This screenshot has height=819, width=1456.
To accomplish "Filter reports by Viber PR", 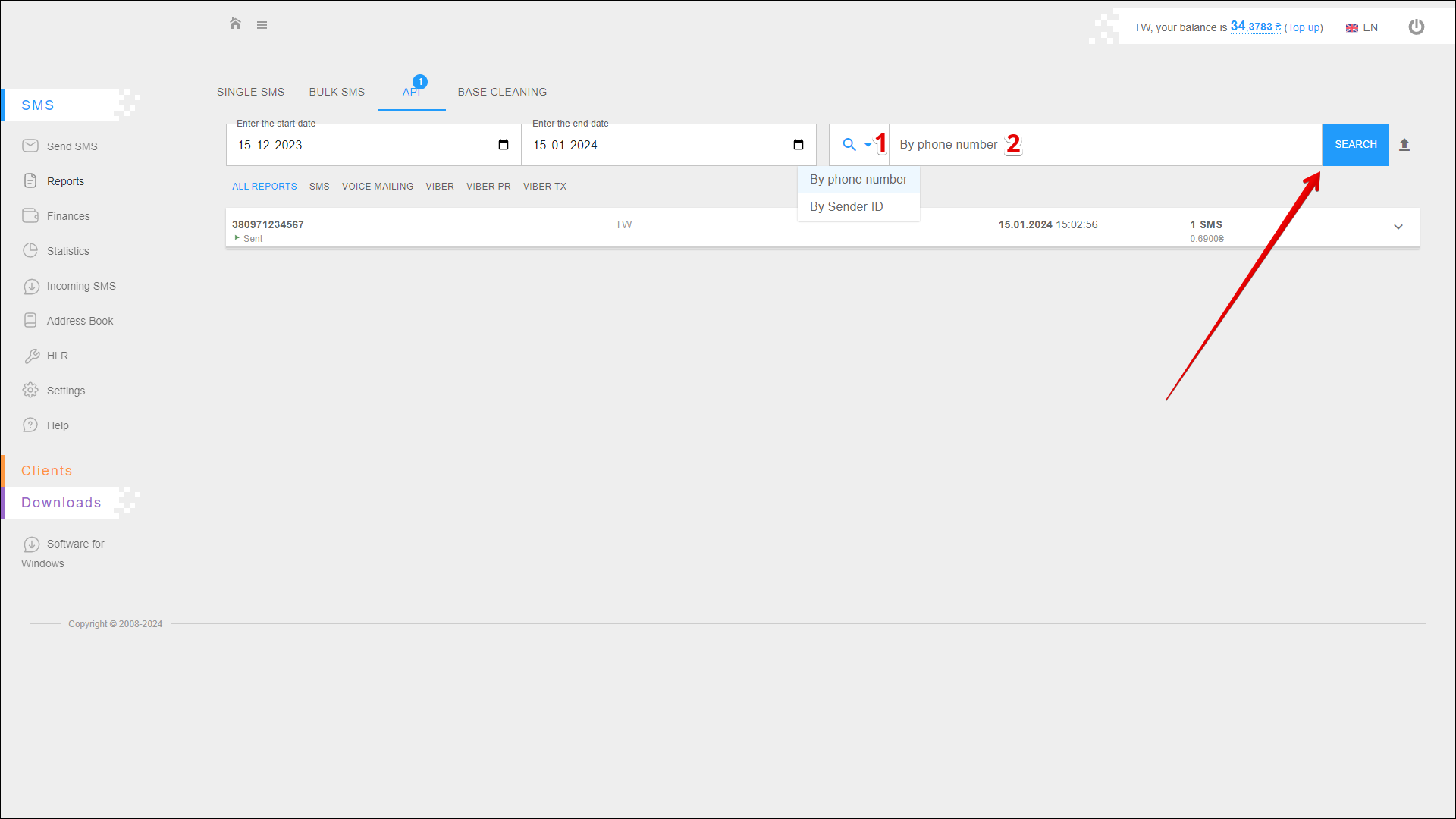I will click(488, 187).
